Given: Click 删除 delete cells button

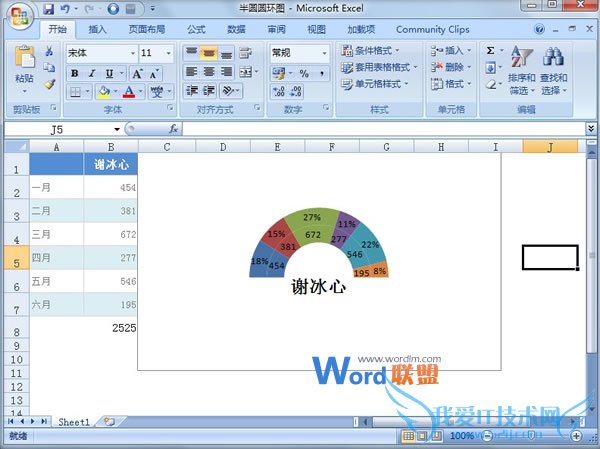Looking at the screenshot, I should click(451, 67).
